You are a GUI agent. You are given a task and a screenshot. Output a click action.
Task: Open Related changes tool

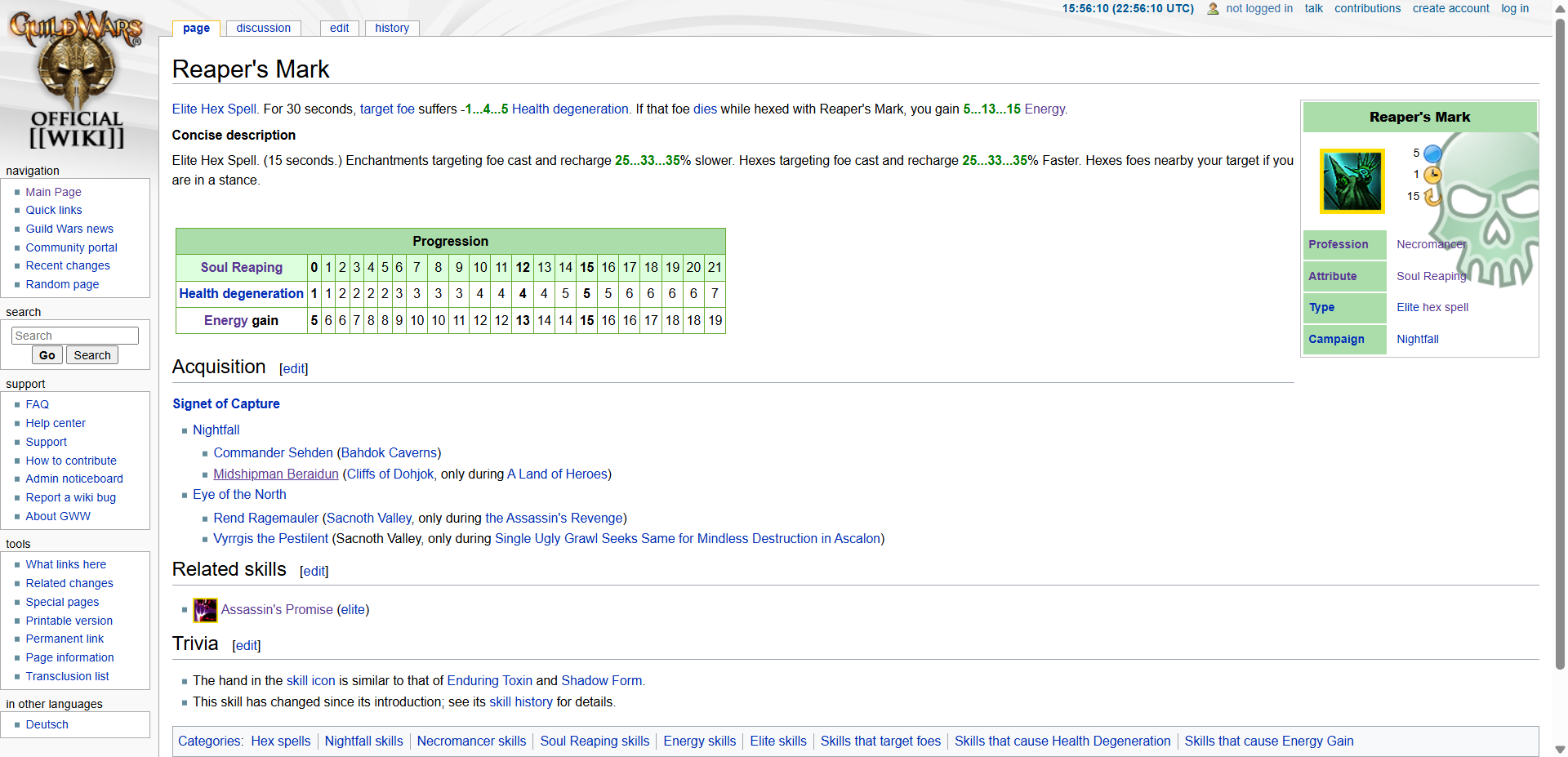click(69, 583)
